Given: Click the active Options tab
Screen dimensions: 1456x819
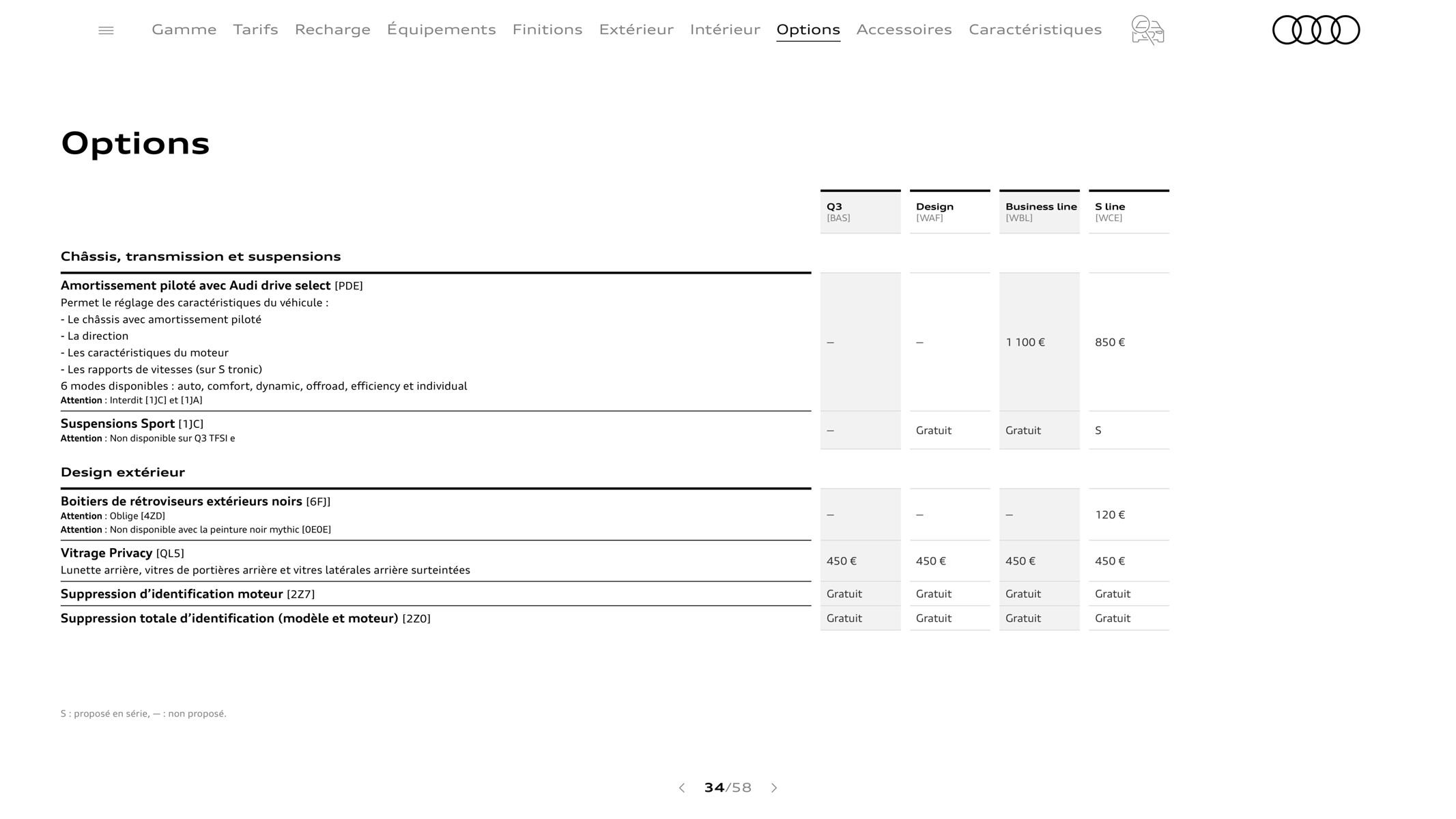Looking at the screenshot, I should 808,29.
